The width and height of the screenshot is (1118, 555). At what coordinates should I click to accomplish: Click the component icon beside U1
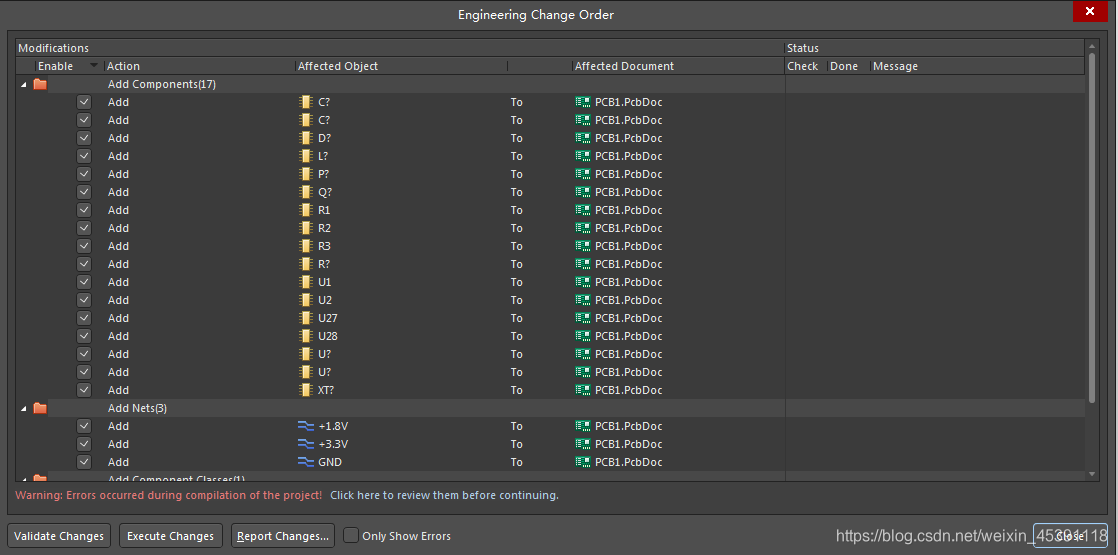point(306,282)
